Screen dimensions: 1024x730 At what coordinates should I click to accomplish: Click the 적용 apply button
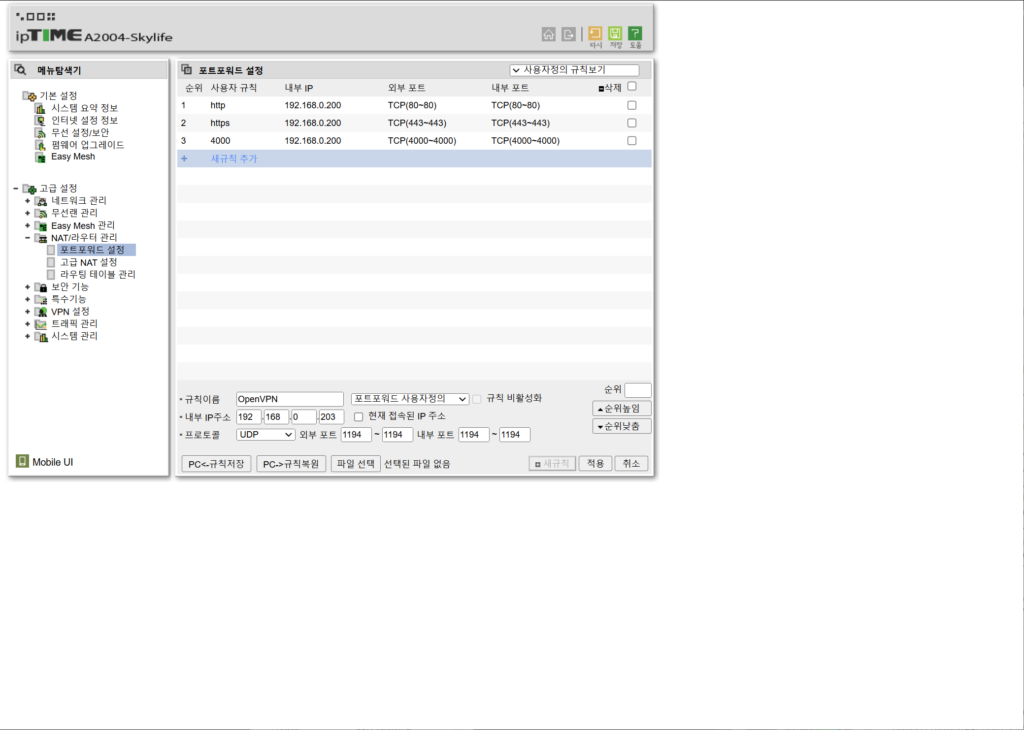pyautogui.click(x=595, y=464)
